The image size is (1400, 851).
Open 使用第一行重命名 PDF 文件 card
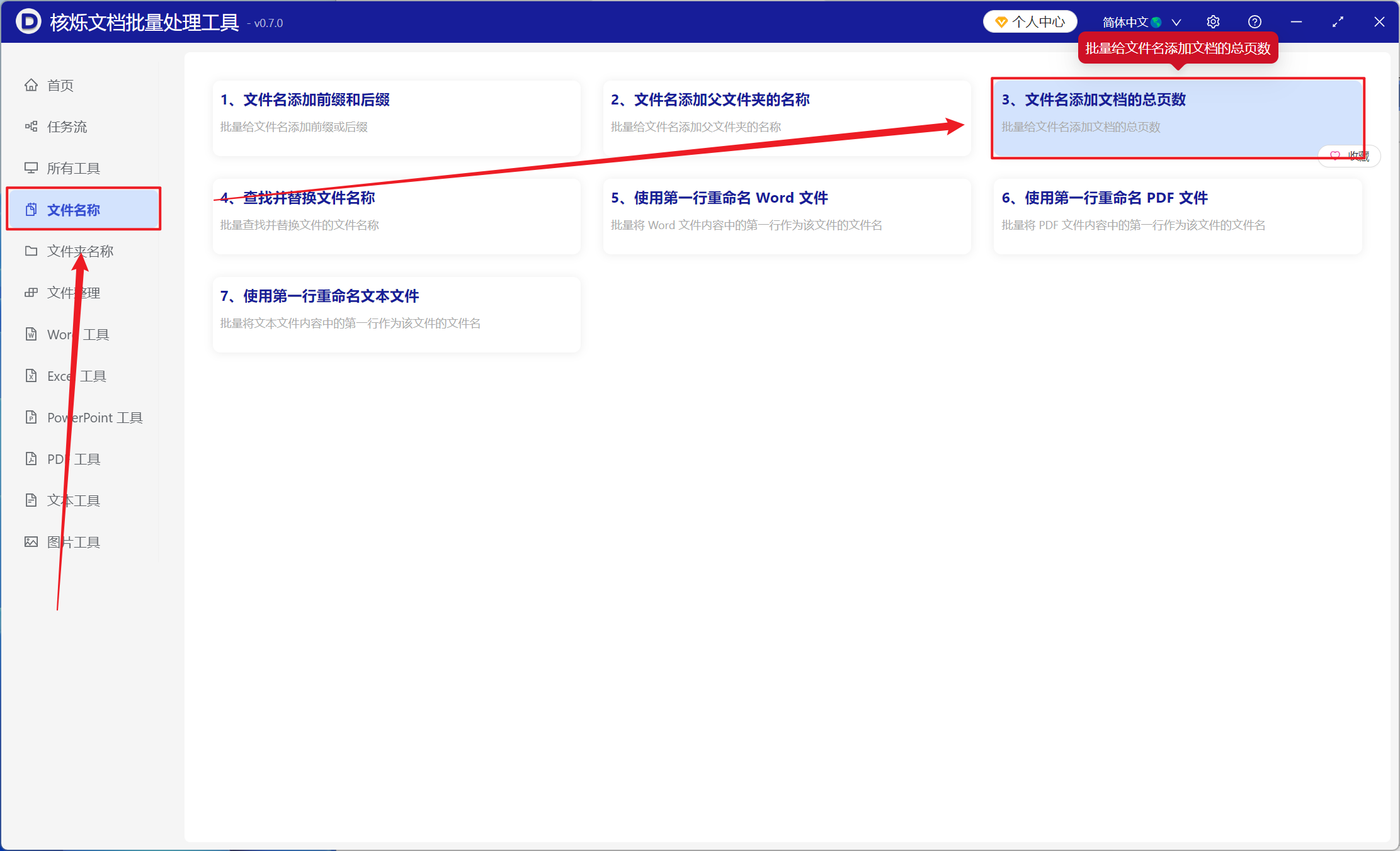pyautogui.click(x=1178, y=216)
